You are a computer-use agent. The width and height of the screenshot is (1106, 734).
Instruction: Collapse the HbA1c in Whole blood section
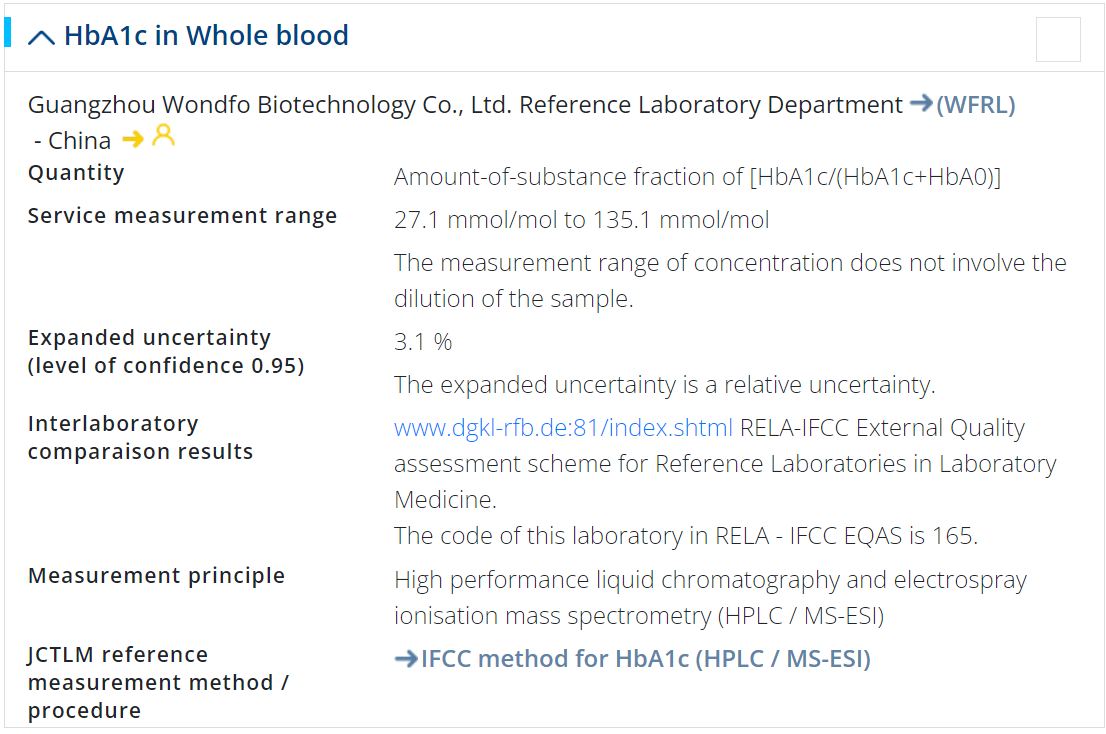click(x=42, y=37)
